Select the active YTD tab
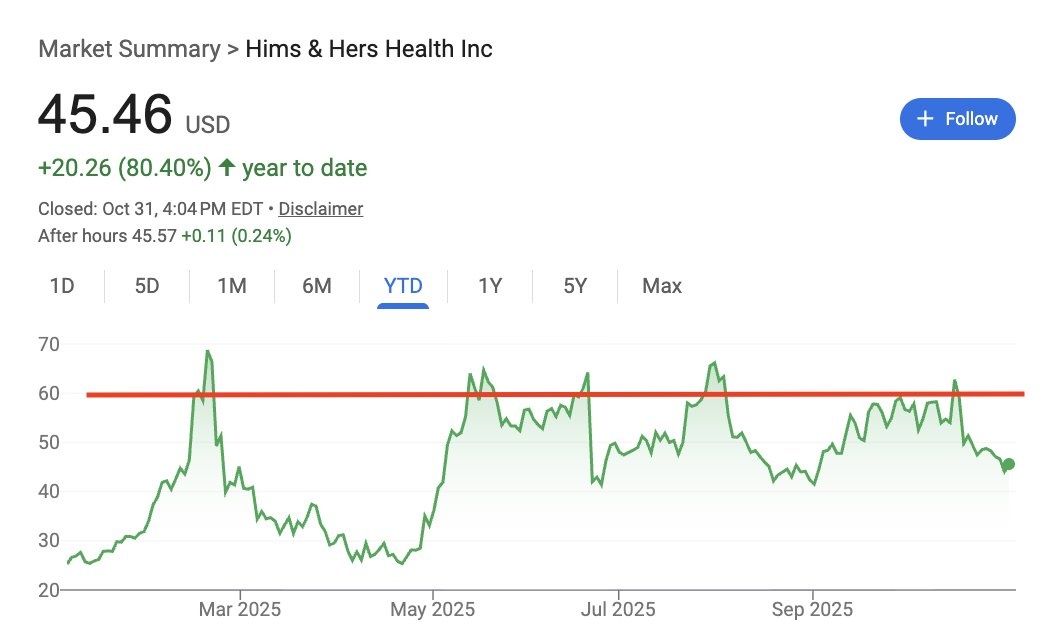The image size is (1064, 637). [403, 286]
